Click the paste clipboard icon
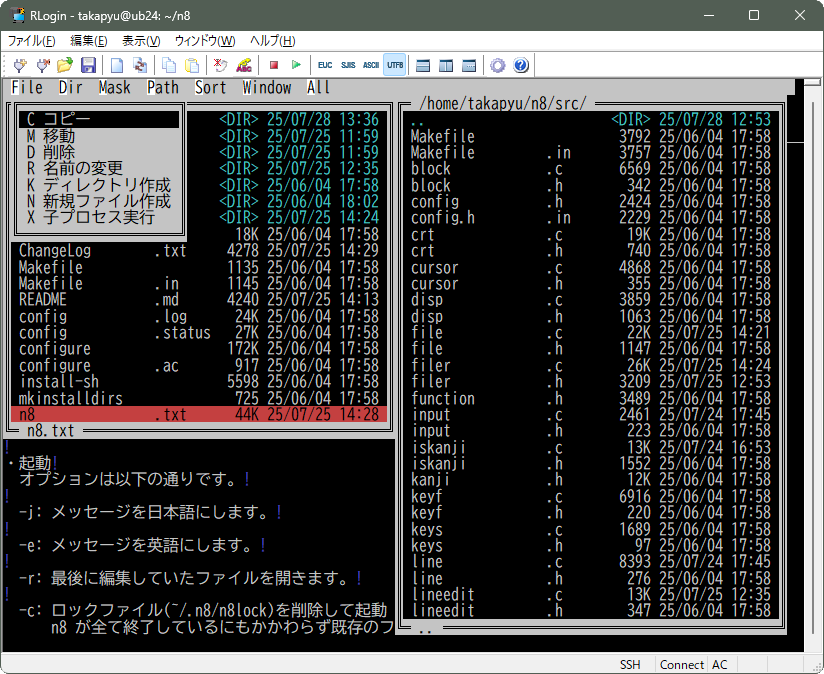Viewport: 824px width, 674px height. click(x=192, y=65)
